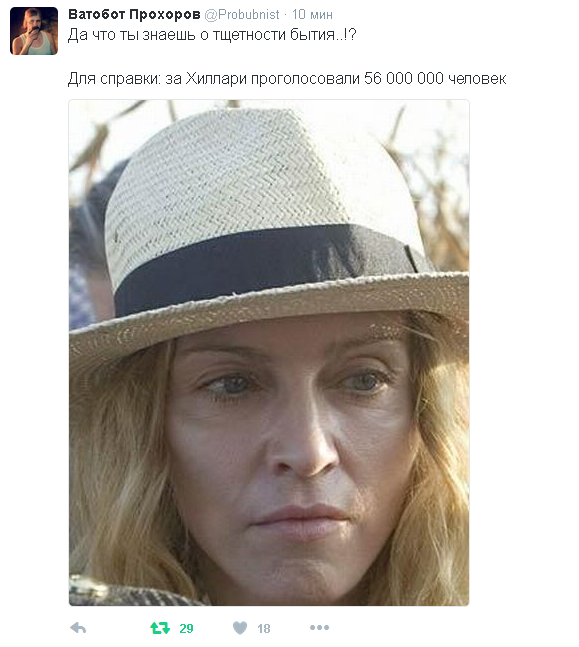Open the tweet via '10 мин' timestamp
The width and height of the screenshot is (579, 647).
click(312, 14)
